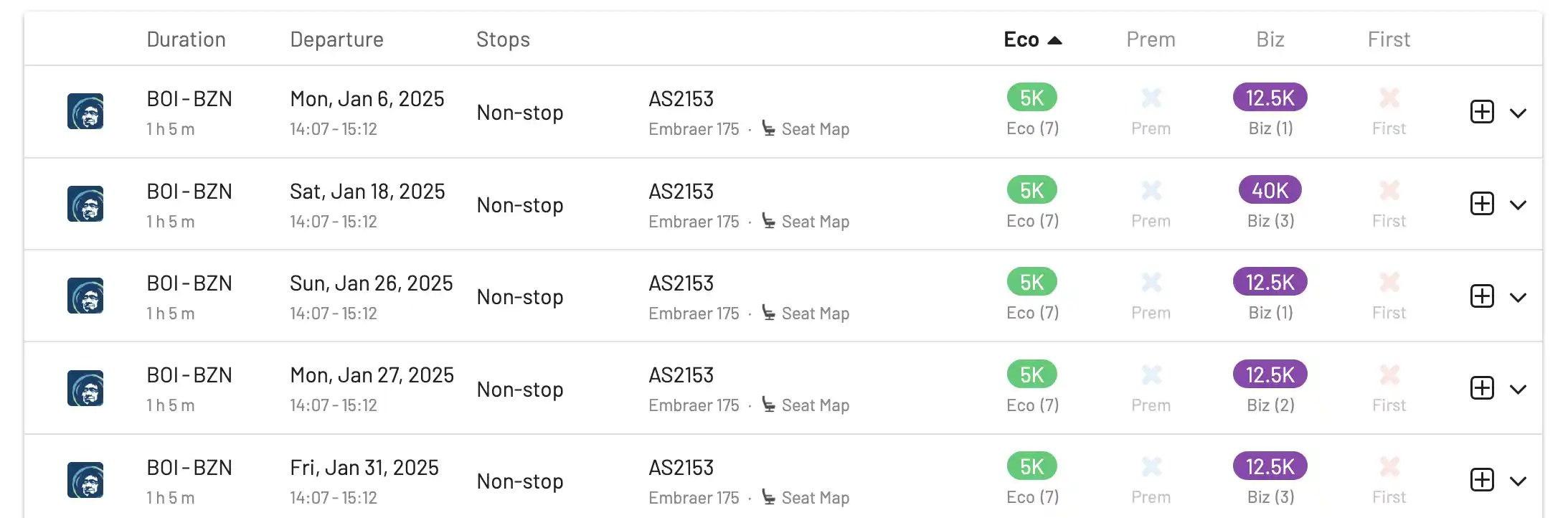Pick the 5K Eco fare on Jan 26

click(1031, 282)
